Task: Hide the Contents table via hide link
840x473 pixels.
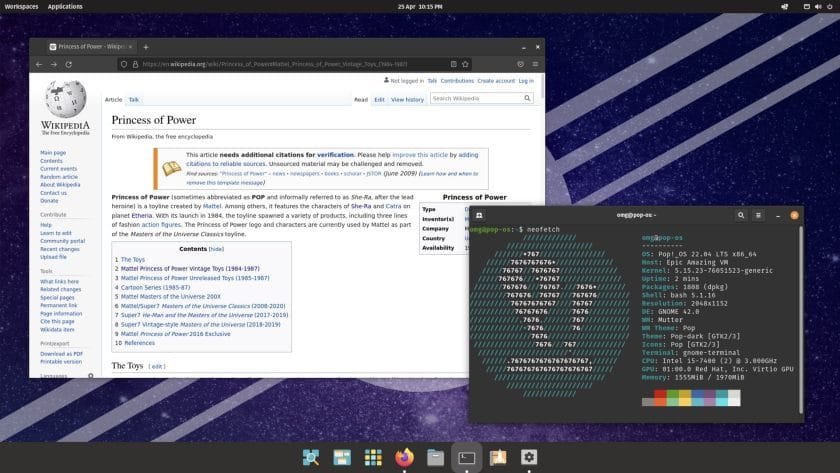Action: point(216,249)
